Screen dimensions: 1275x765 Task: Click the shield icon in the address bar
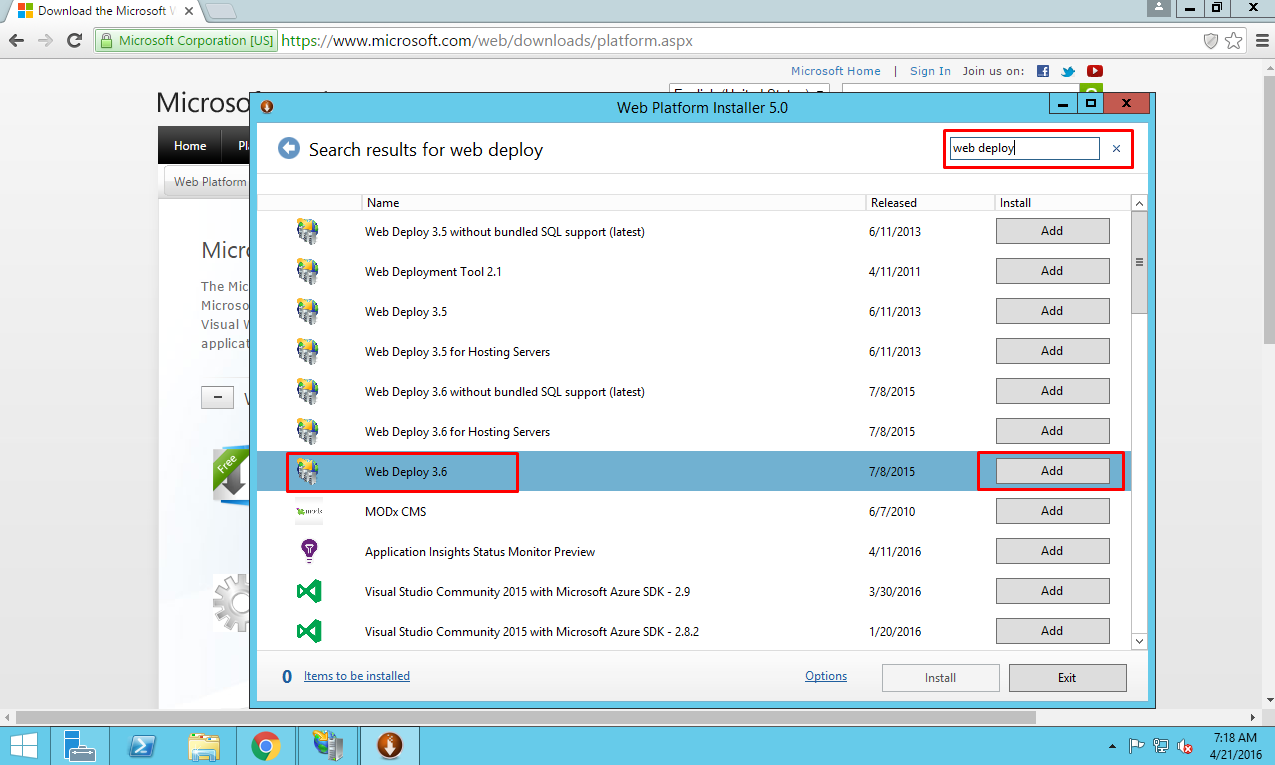tap(1211, 41)
